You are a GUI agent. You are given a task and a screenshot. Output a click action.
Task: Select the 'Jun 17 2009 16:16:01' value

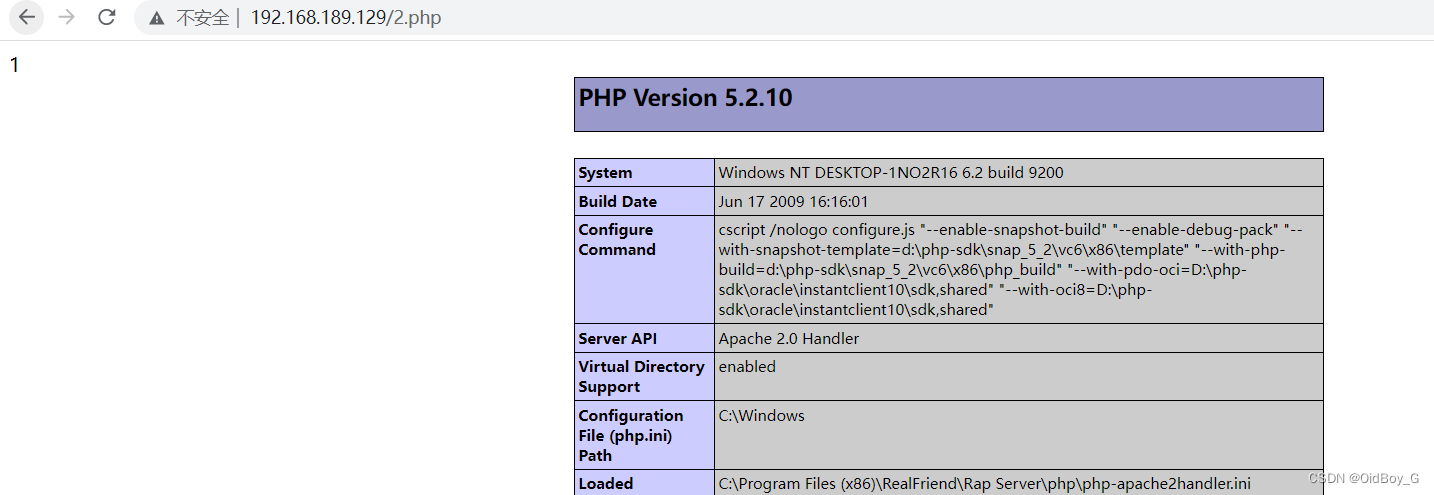793,201
